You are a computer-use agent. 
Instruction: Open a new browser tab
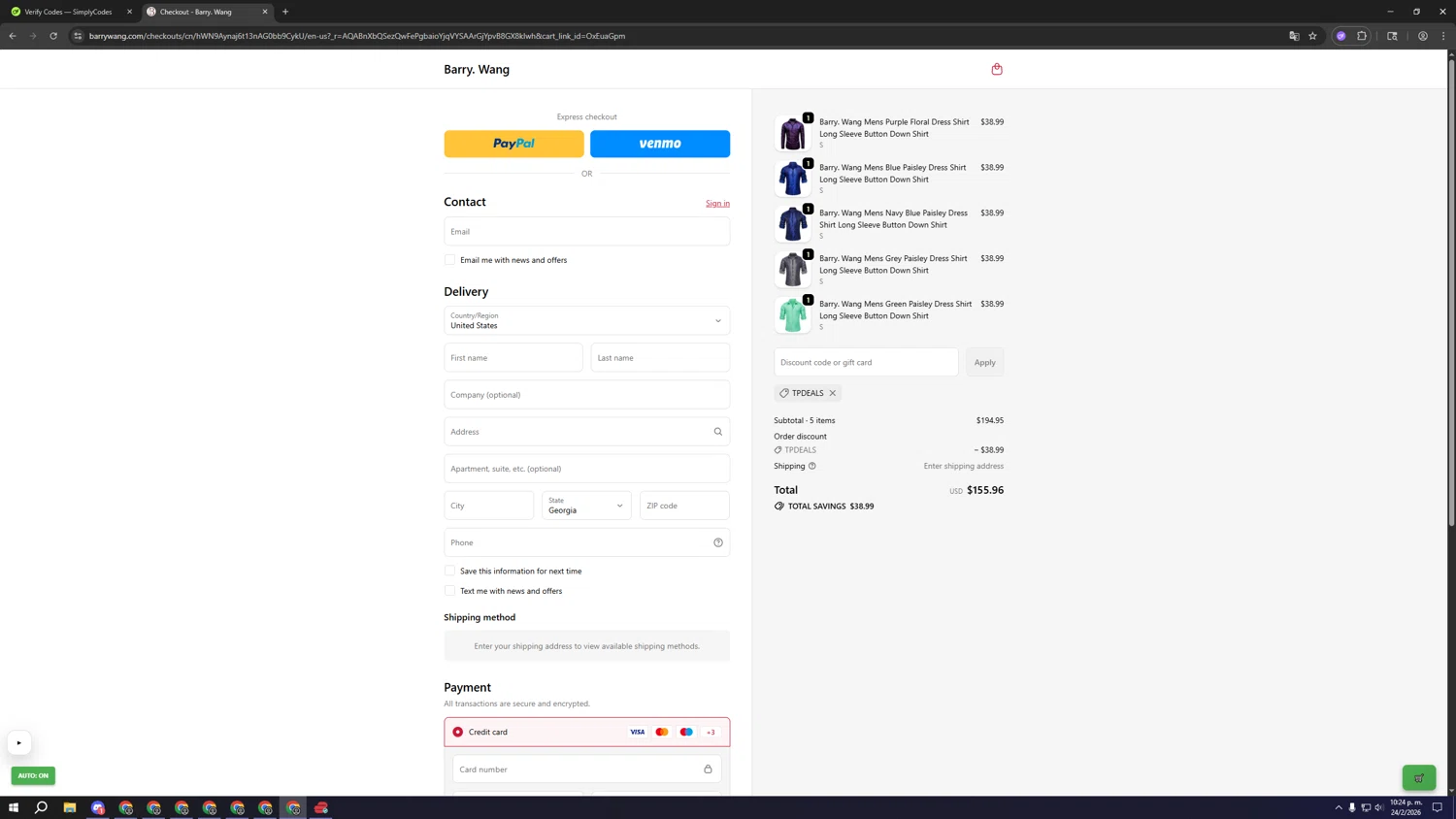coord(285,12)
